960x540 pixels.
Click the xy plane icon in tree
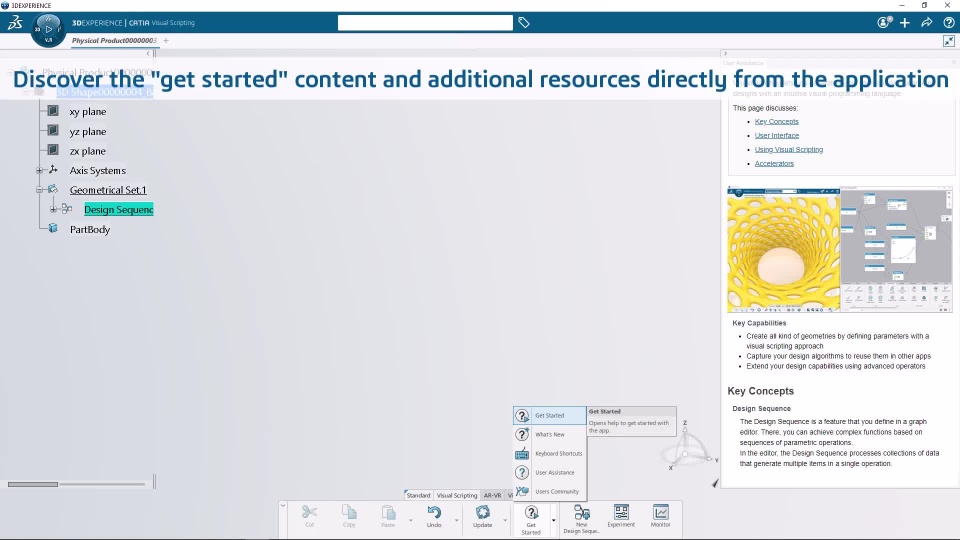point(53,111)
